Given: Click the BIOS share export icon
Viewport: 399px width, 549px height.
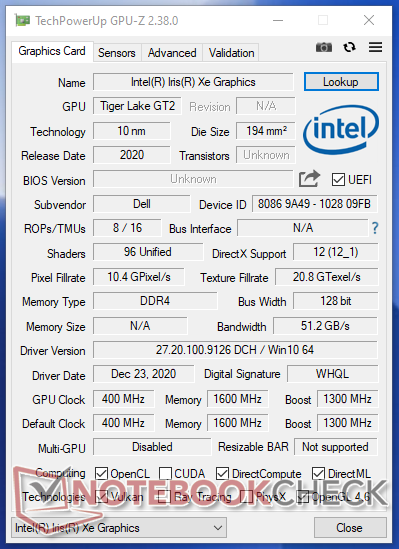Looking at the screenshot, I should [x=309, y=179].
